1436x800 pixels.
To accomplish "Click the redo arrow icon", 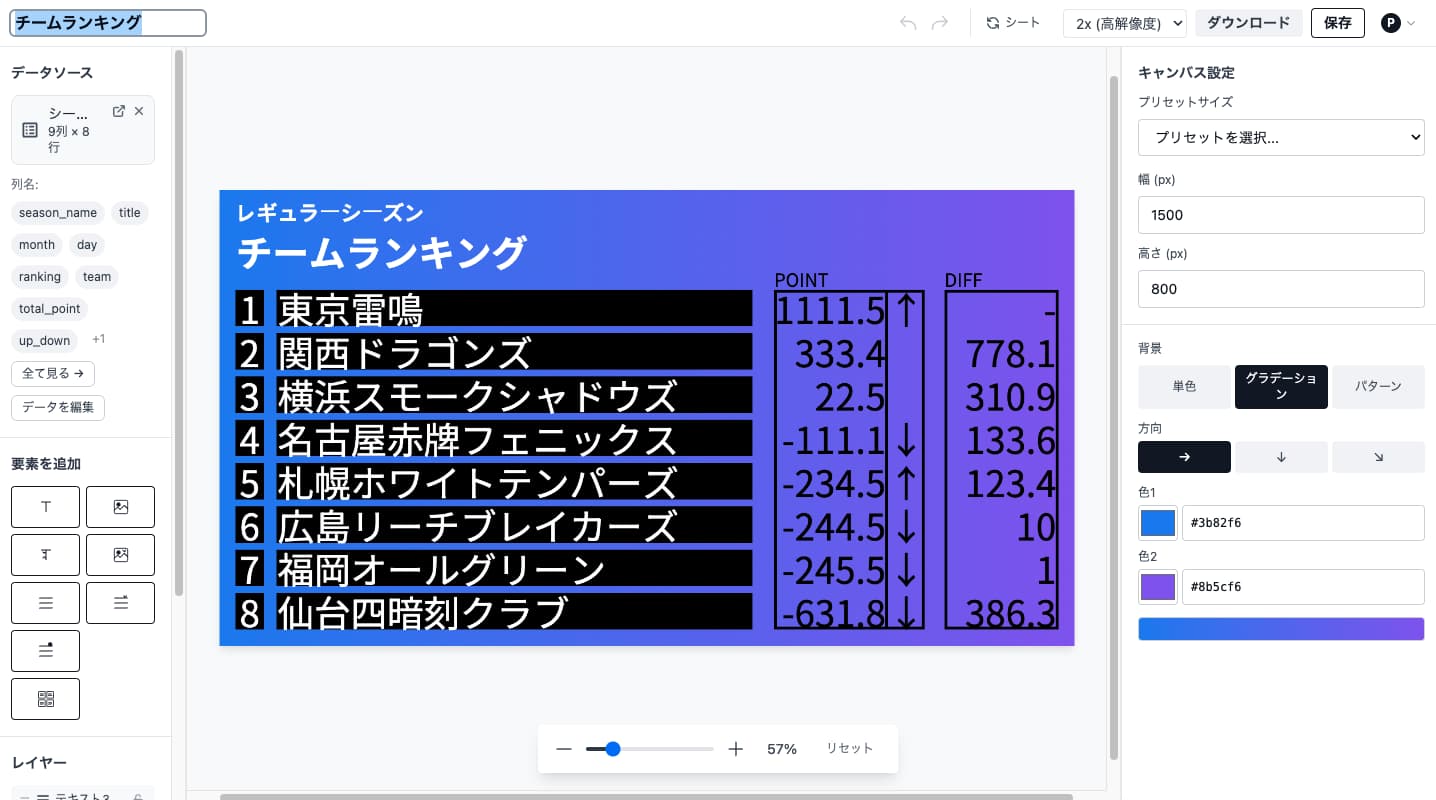I will click(939, 23).
